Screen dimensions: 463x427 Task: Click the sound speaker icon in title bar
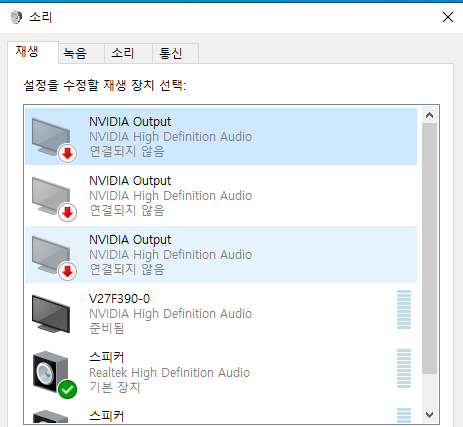click(x=16, y=17)
